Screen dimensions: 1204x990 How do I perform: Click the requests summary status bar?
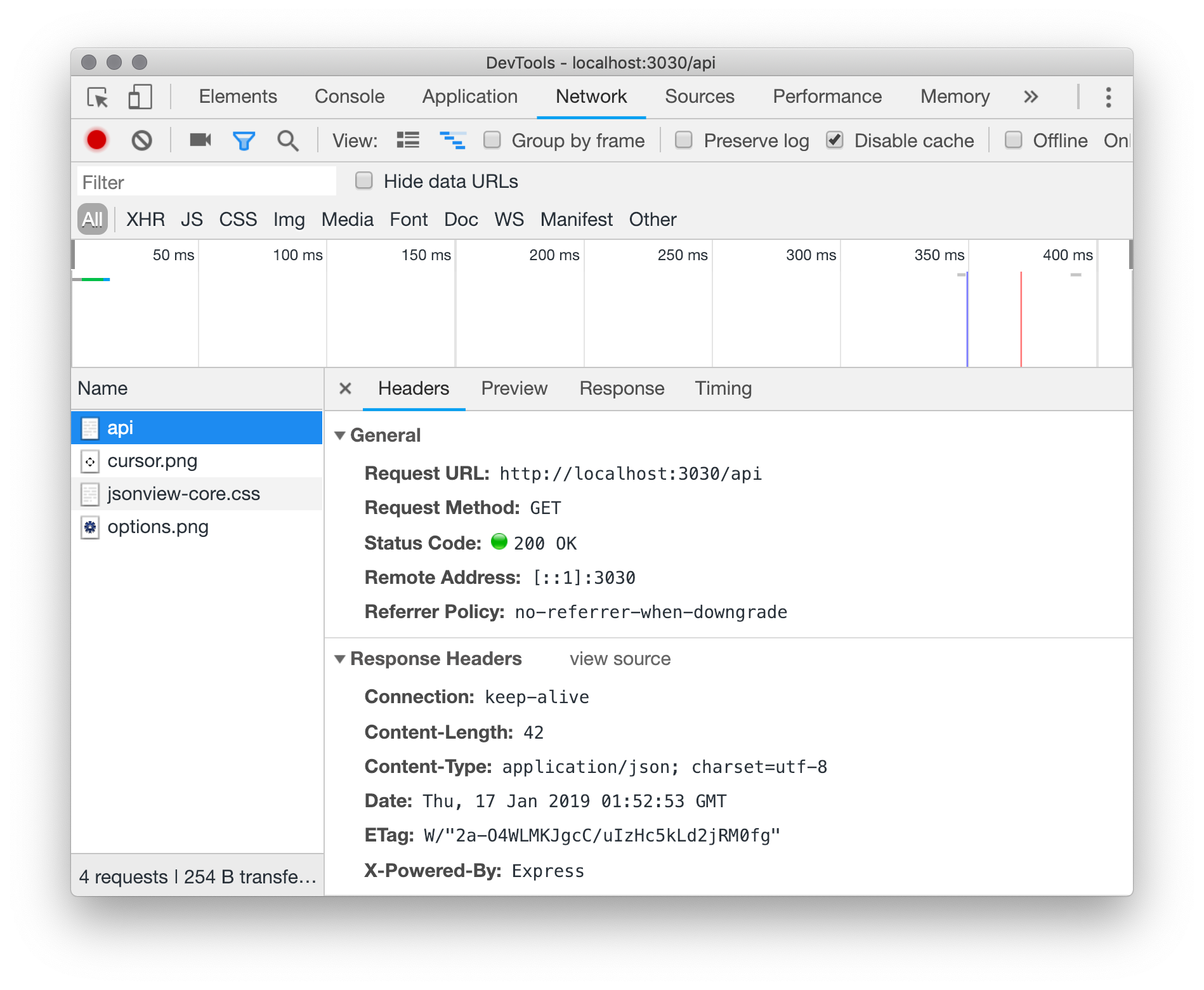point(197,876)
